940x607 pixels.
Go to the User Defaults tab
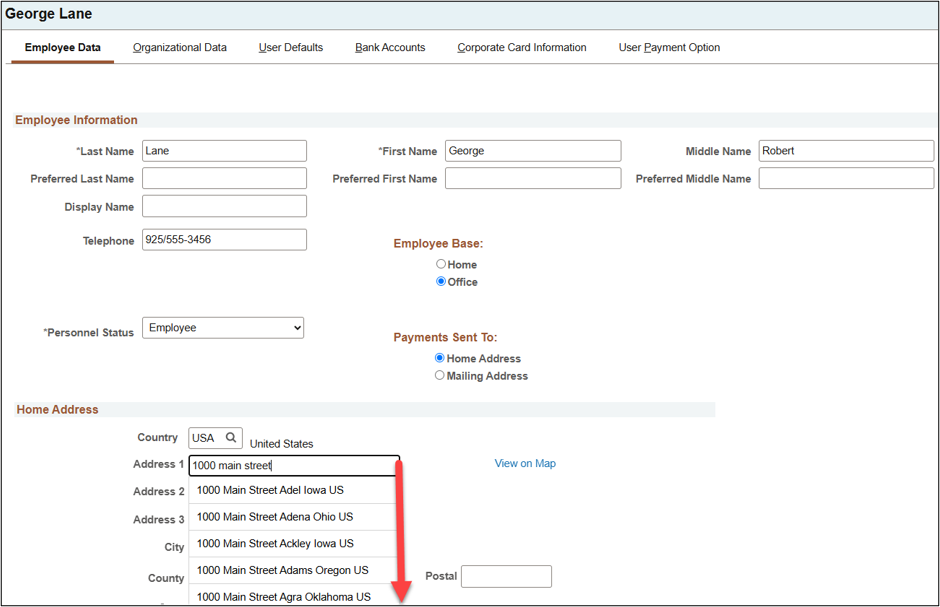(x=291, y=47)
